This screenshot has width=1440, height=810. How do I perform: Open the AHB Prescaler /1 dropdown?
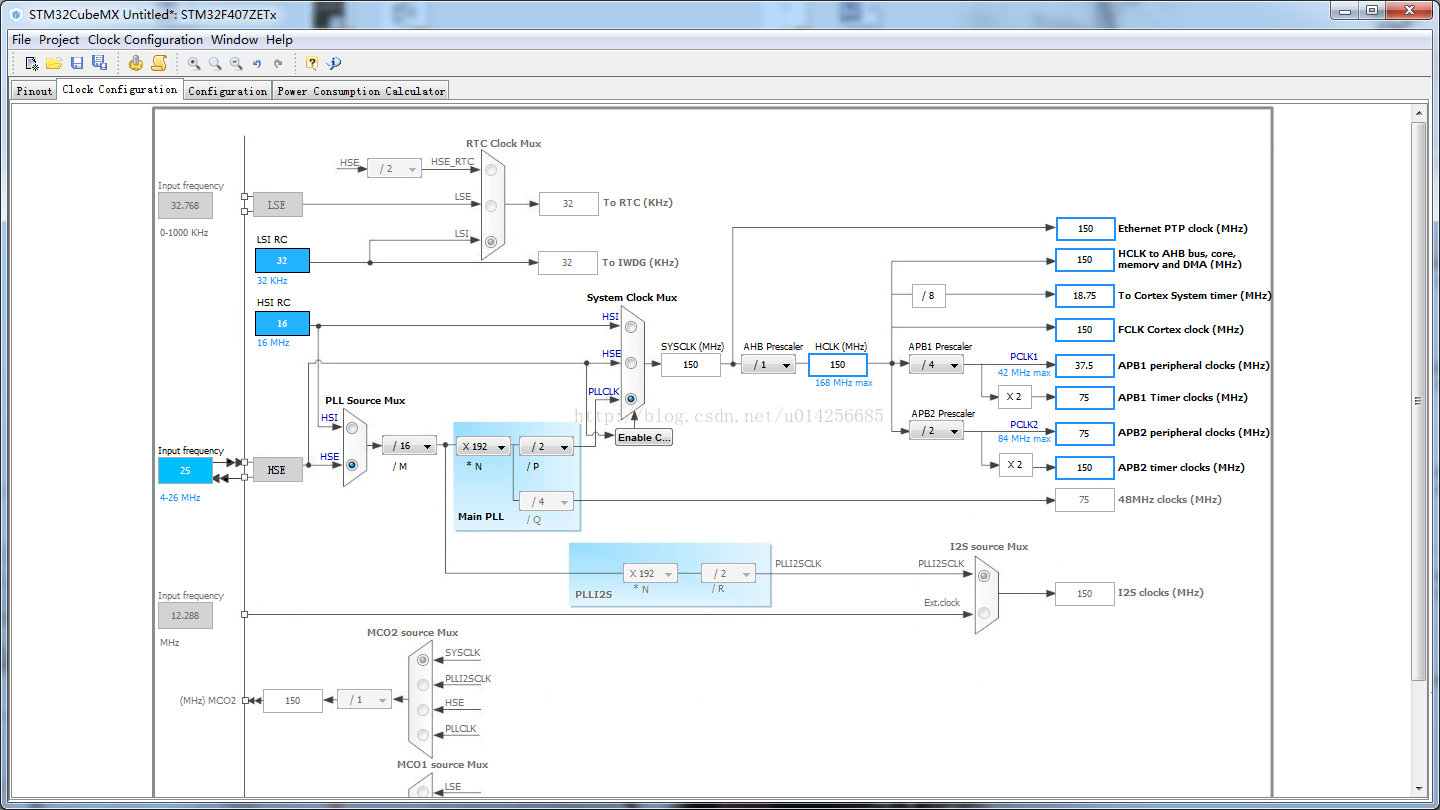click(x=769, y=365)
